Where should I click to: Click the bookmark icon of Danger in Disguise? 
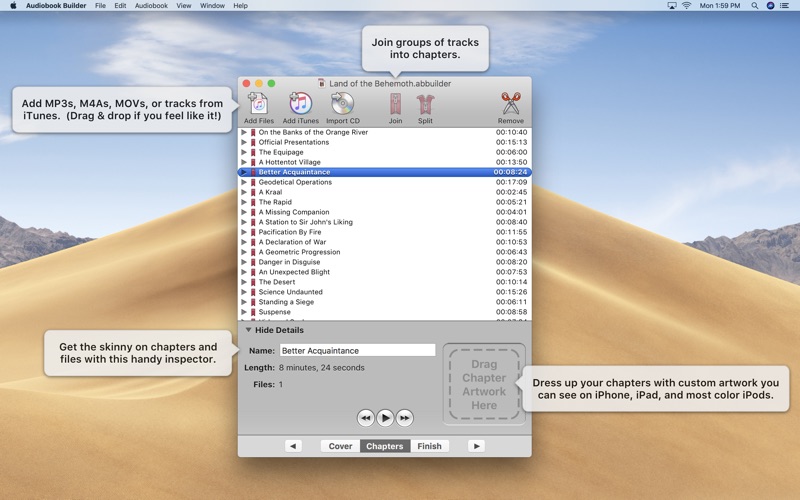pyautogui.click(x=253, y=262)
